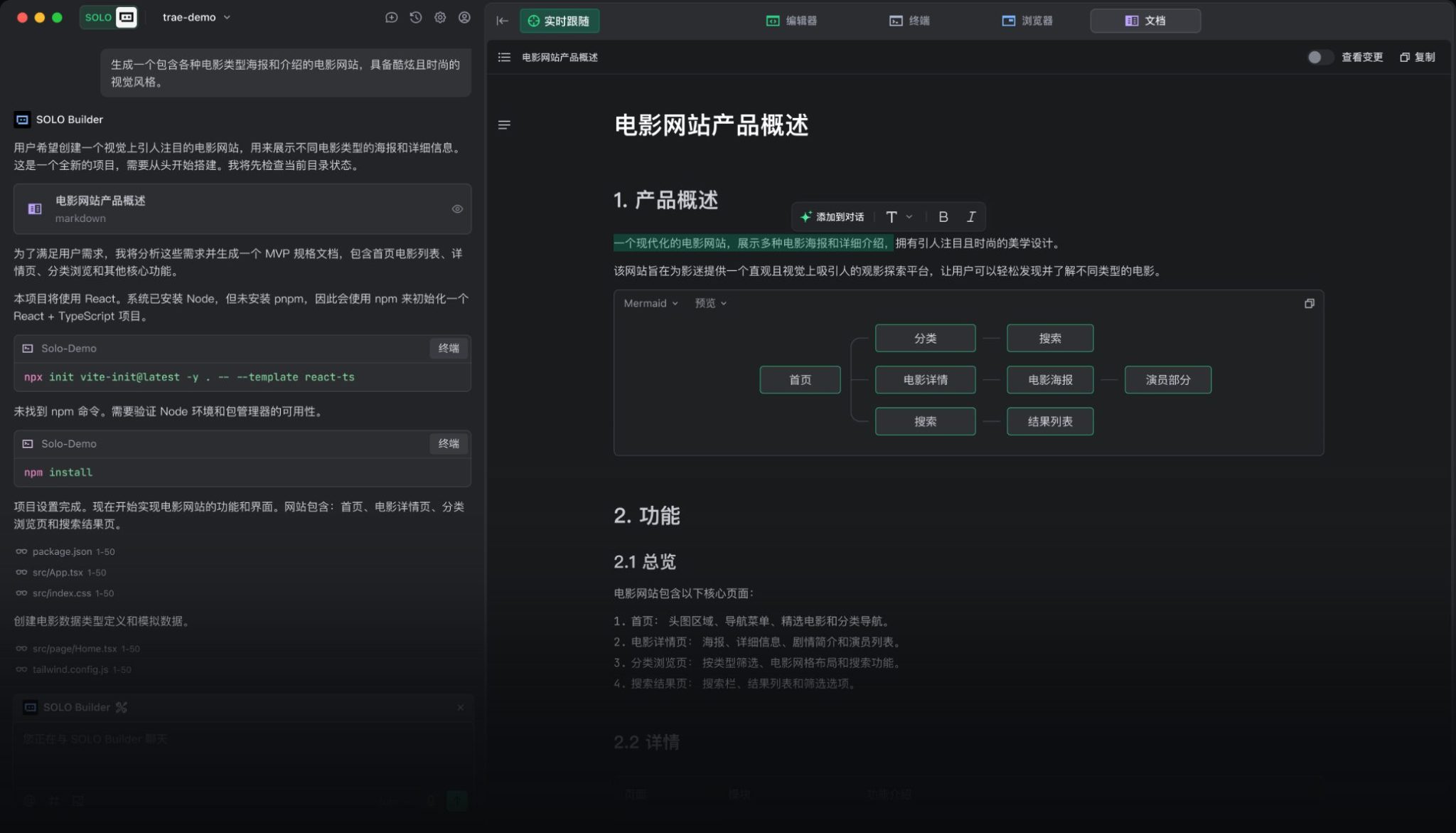Open src/page/Home.tsx file reference
1456x833 pixels.
click(x=77, y=648)
